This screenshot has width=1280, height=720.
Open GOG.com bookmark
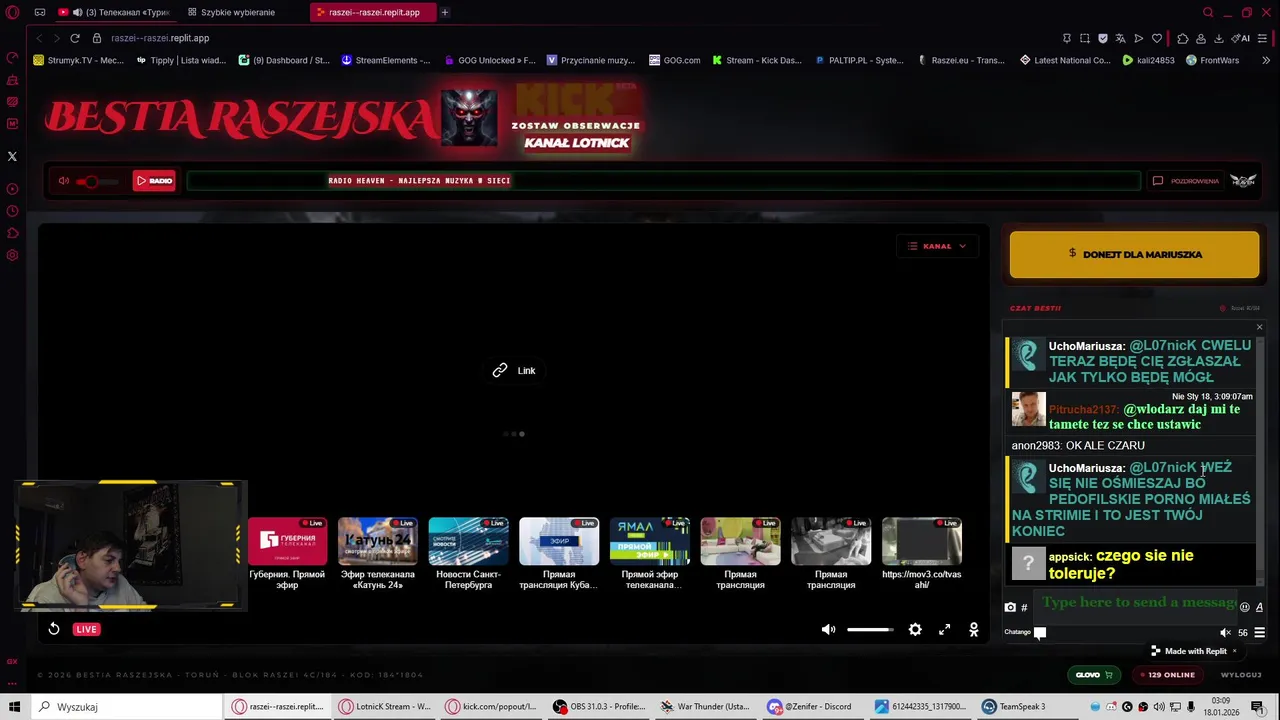click(675, 60)
